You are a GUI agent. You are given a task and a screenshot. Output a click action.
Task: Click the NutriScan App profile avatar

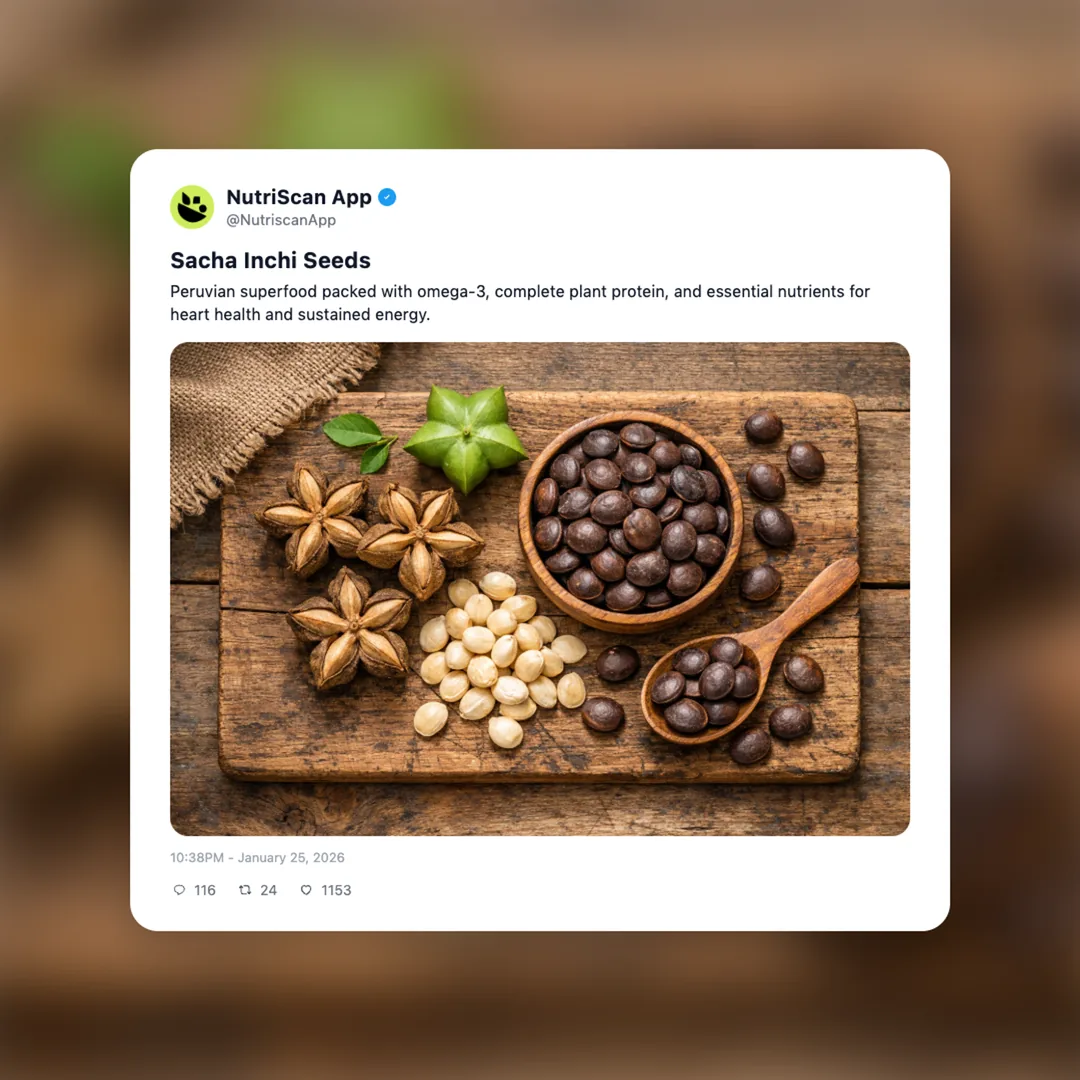(x=192, y=207)
